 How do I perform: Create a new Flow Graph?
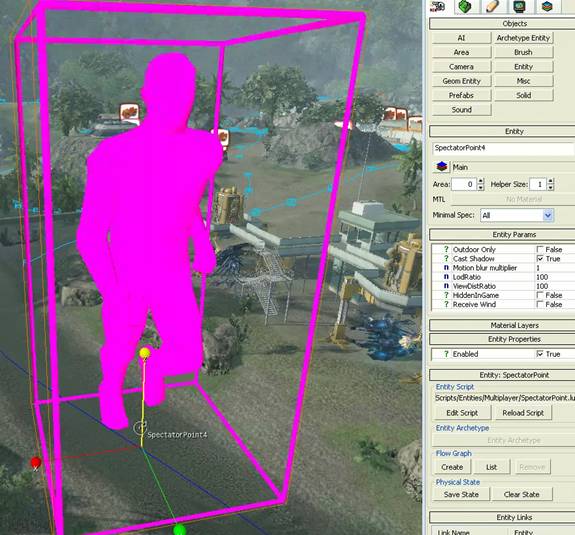click(452, 467)
